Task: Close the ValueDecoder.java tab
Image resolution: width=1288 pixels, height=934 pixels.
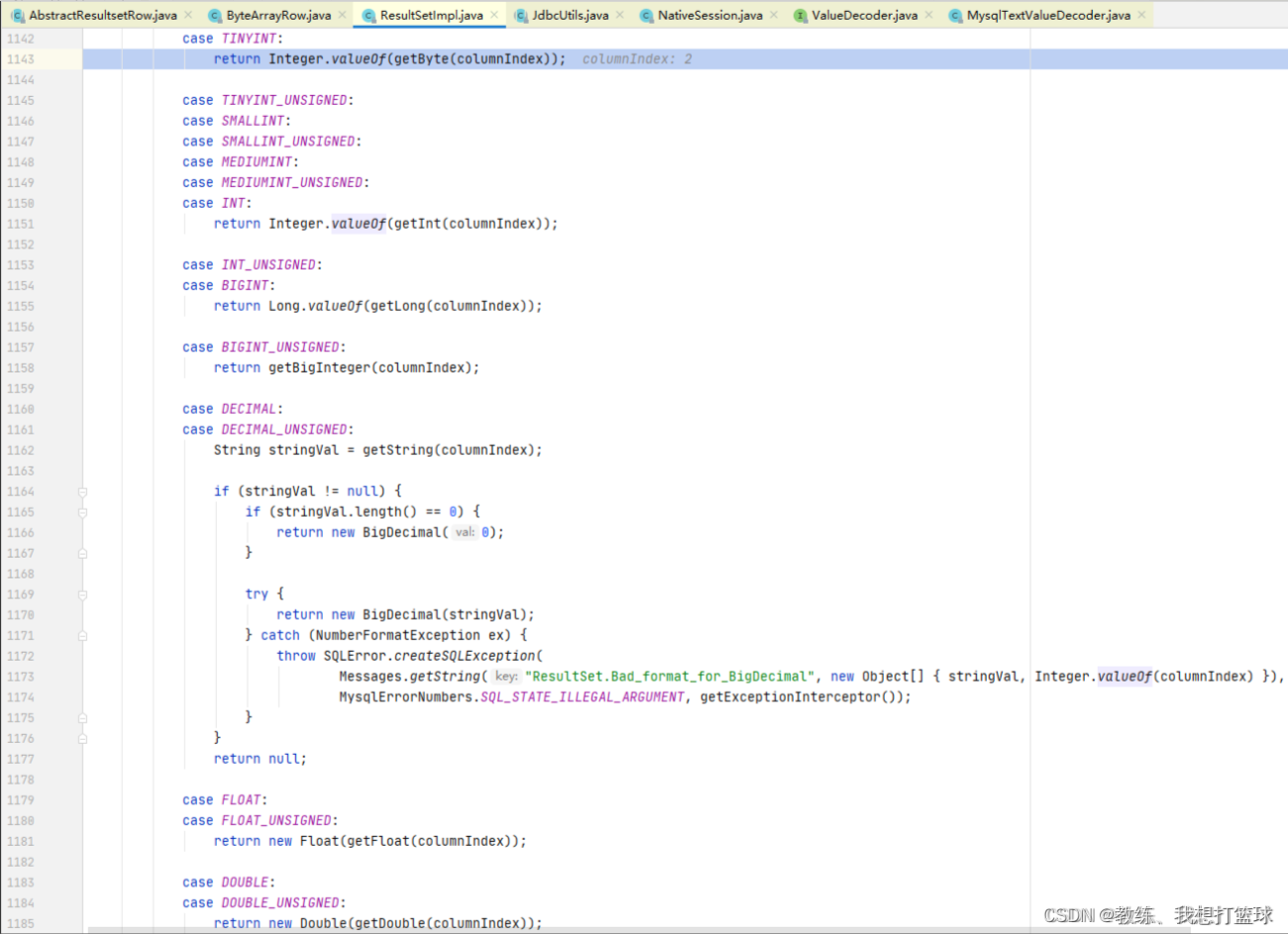Action: coord(928,15)
